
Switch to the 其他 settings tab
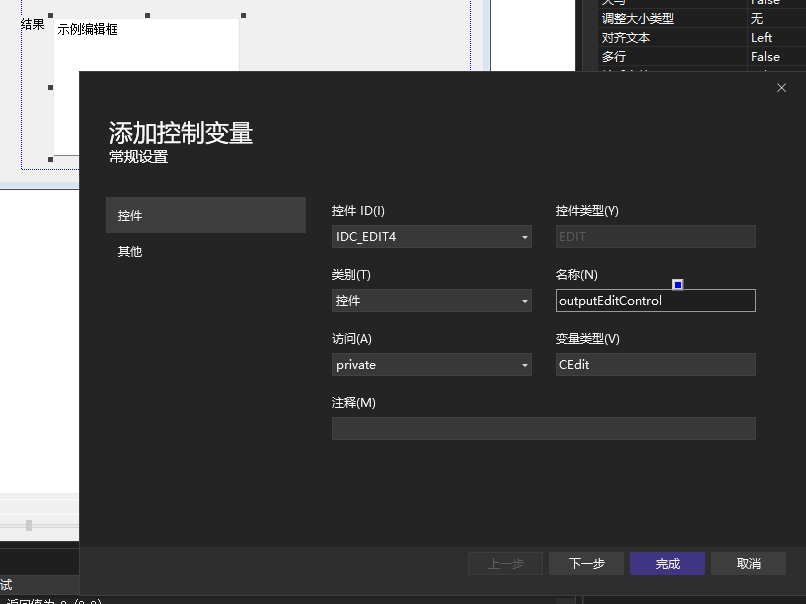pyautogui.click(x=129, y=251)
